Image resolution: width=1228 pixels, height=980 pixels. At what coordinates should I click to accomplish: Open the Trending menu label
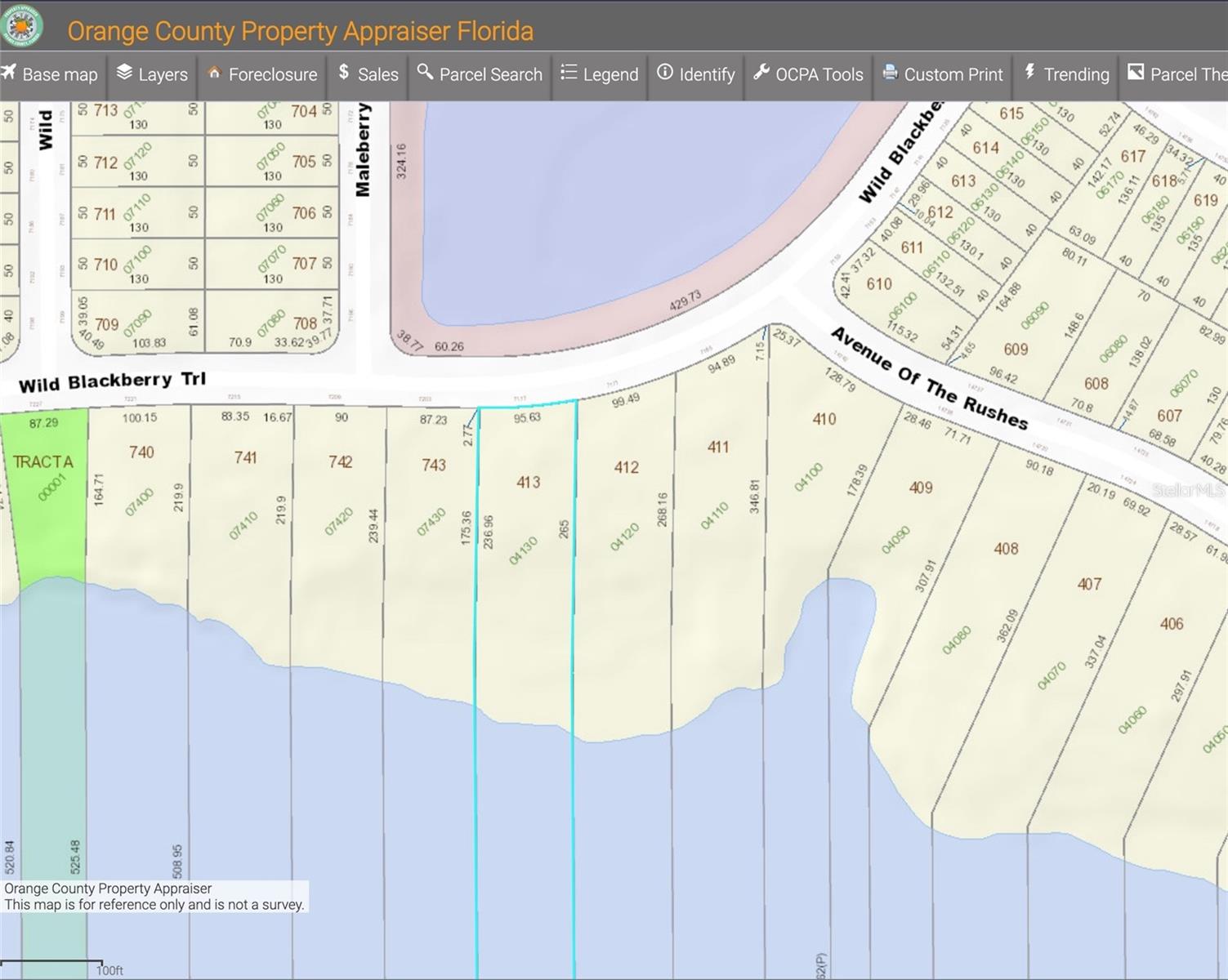click(x=1076, y=74)
